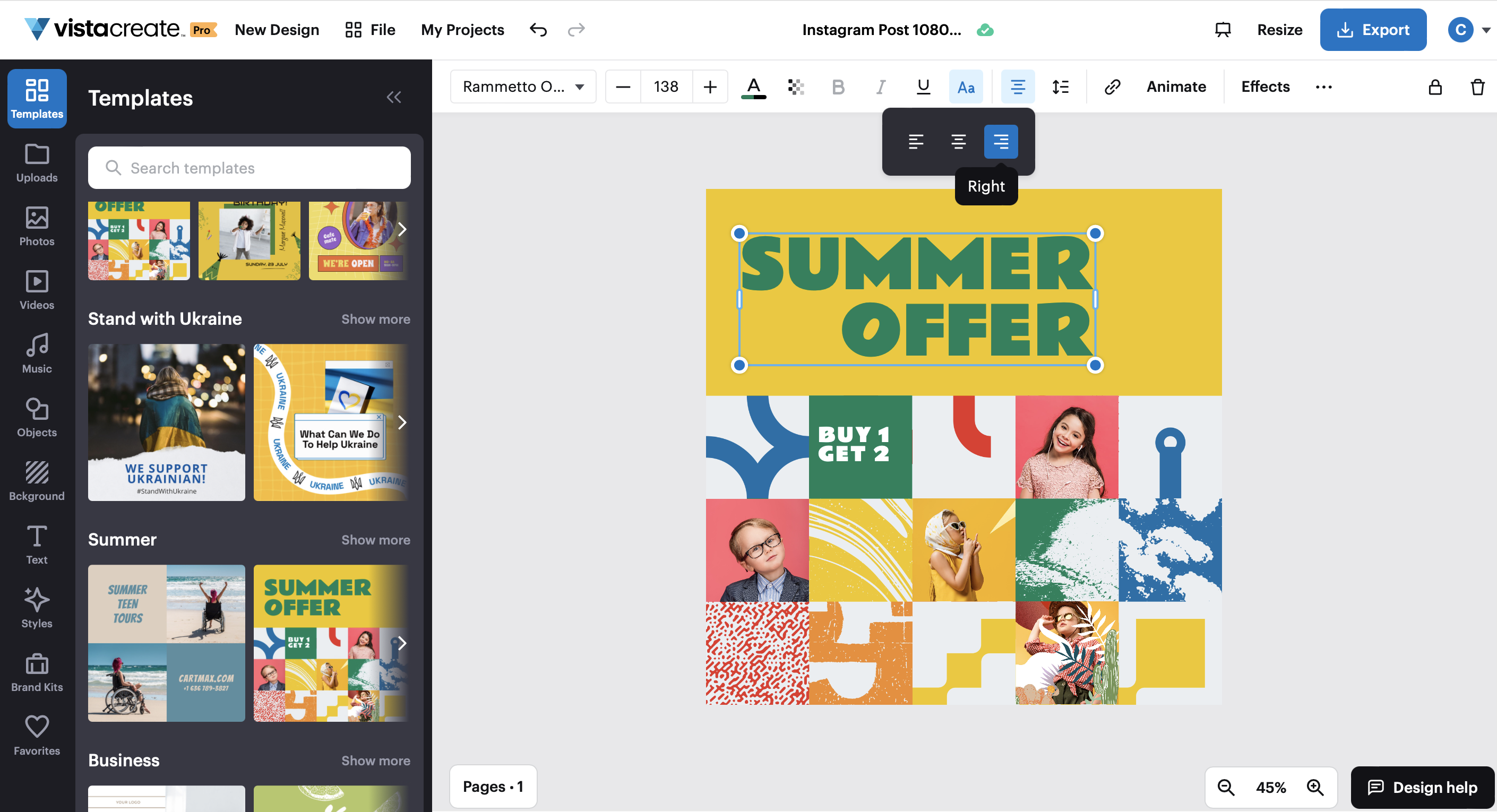Toggle bold formatting
Screen dimensions: 1497x812
pos(838,87)
